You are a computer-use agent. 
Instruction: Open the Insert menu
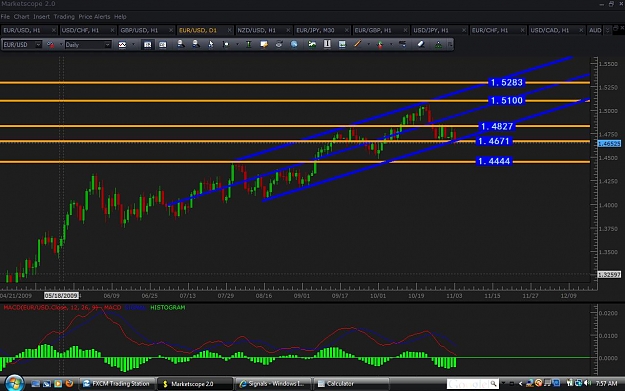pos(41,17)
